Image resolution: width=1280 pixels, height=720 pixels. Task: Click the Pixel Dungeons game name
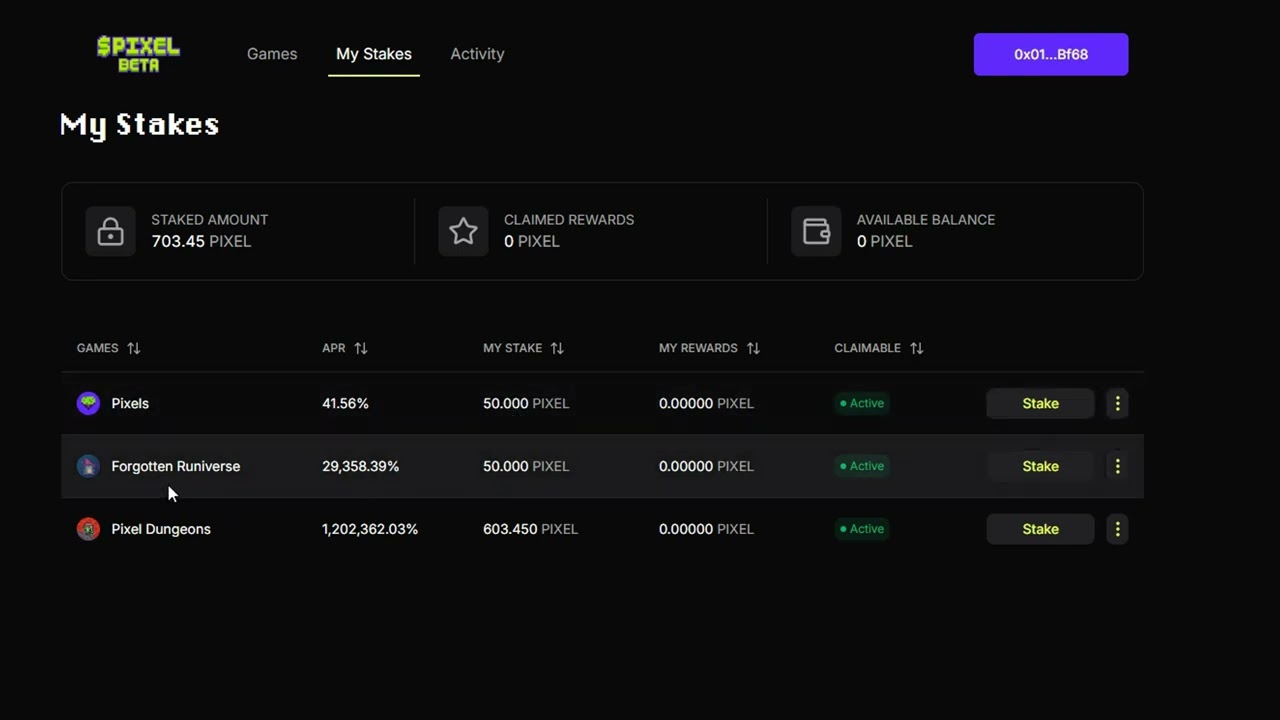pos(161,529)
